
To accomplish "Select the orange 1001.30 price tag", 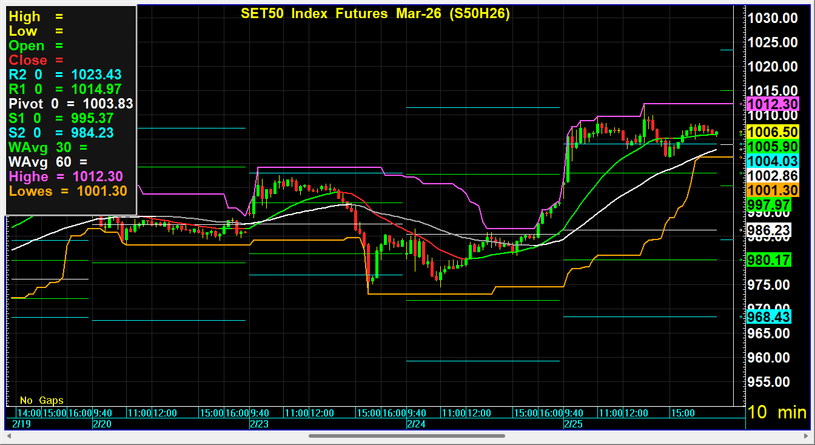I will 772,190.
